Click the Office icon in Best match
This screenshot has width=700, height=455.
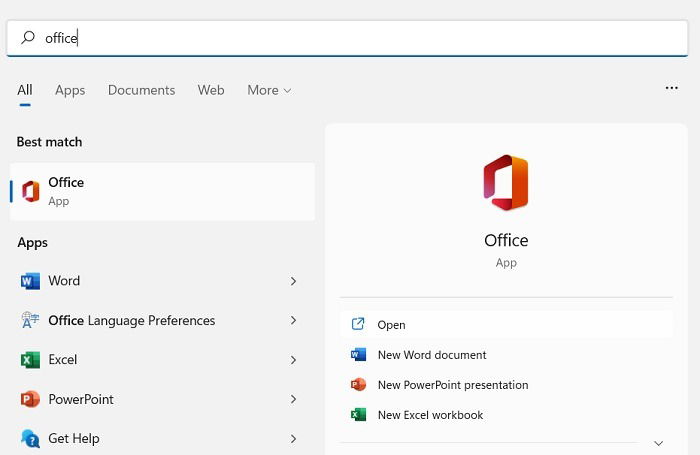coord(31,192)
